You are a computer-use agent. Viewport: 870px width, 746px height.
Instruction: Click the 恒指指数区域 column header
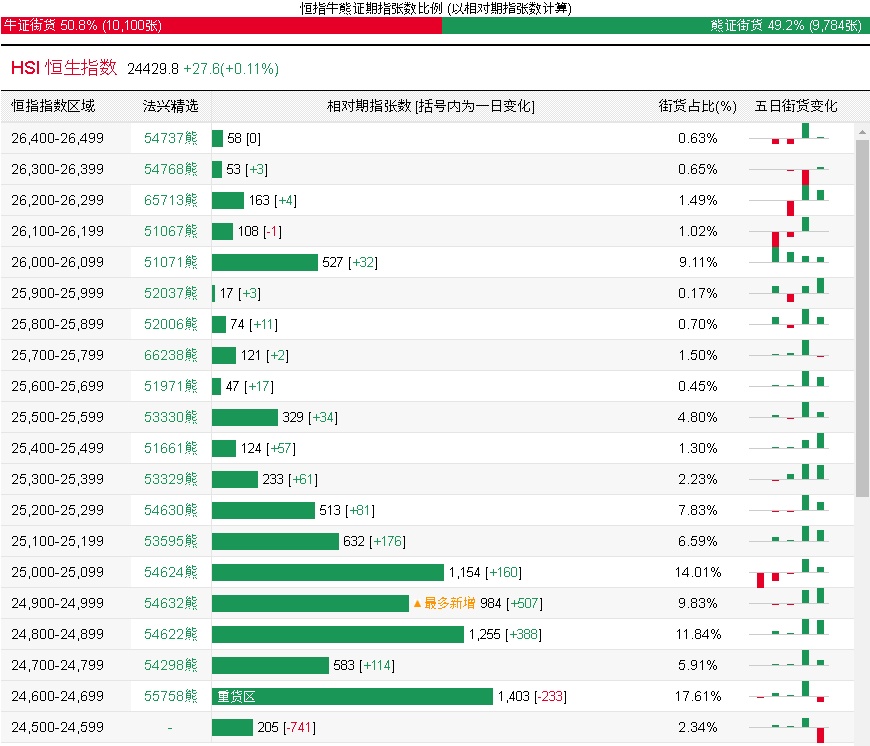coord(54,106)
